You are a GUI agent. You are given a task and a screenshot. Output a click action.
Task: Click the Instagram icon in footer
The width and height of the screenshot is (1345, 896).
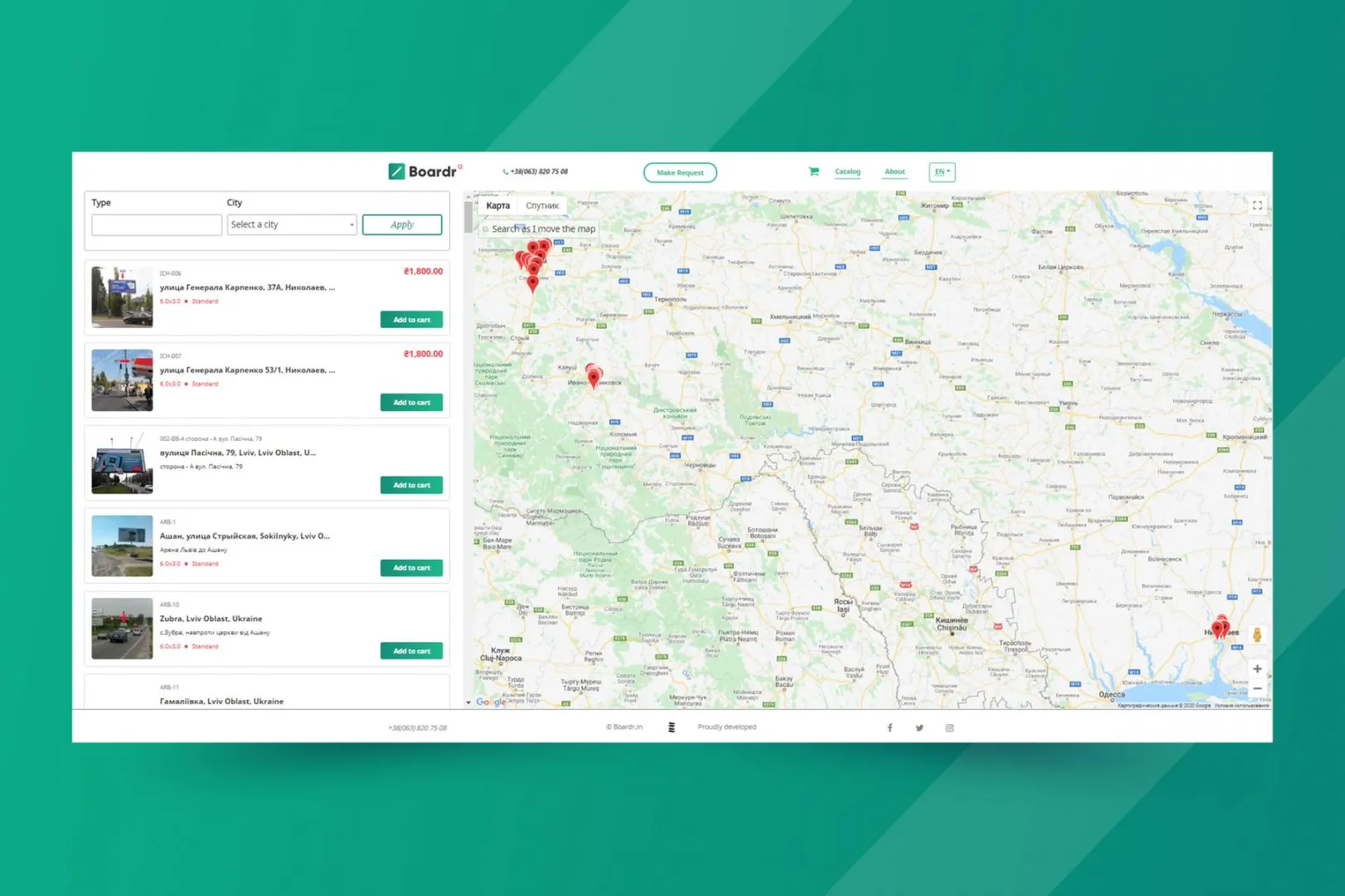point(949,727)
